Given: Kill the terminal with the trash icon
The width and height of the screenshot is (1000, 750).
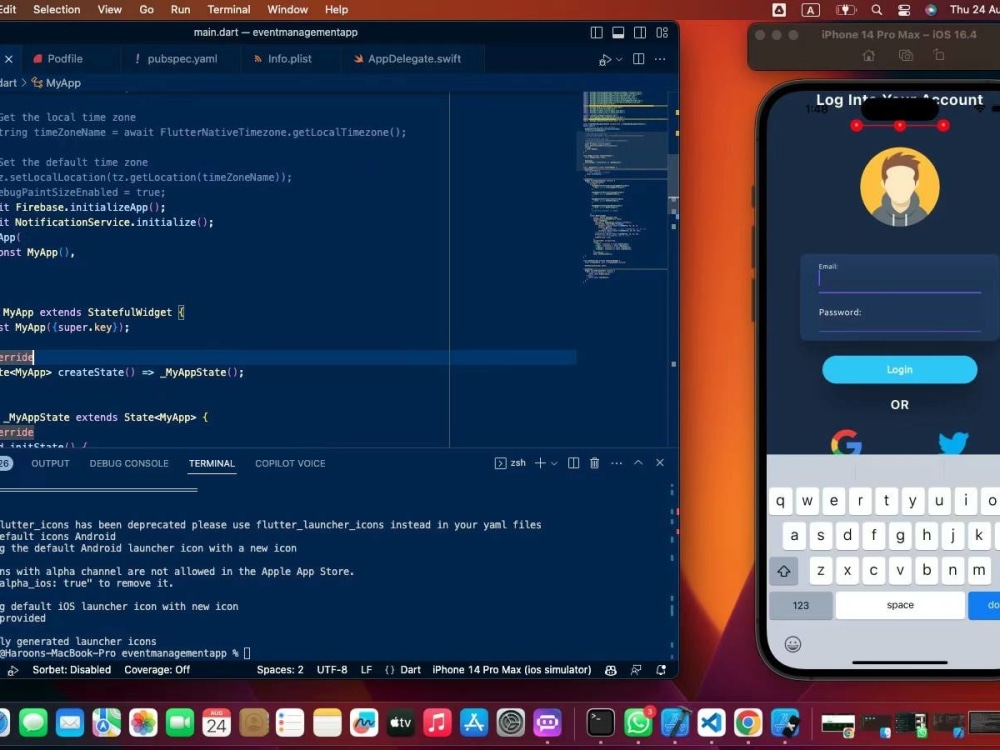Looking at the screenshot, I should click(595, 463).
